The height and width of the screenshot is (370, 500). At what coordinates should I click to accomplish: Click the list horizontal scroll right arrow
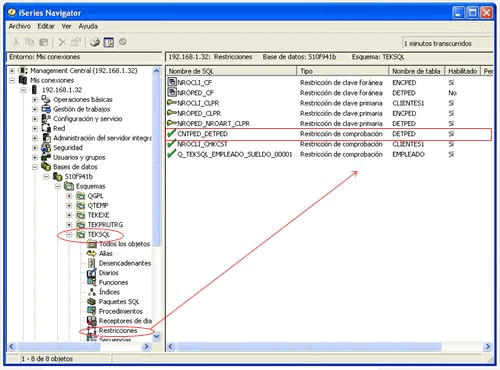click(x=488, y=347)
